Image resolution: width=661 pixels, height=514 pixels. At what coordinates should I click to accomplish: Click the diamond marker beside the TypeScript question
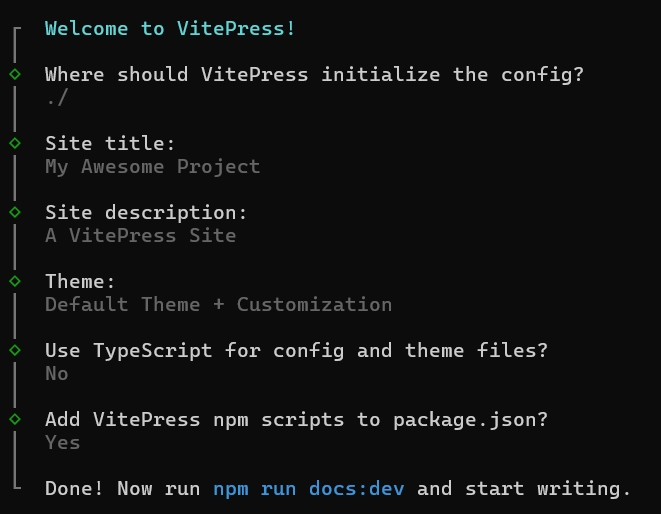pos(15,350)
